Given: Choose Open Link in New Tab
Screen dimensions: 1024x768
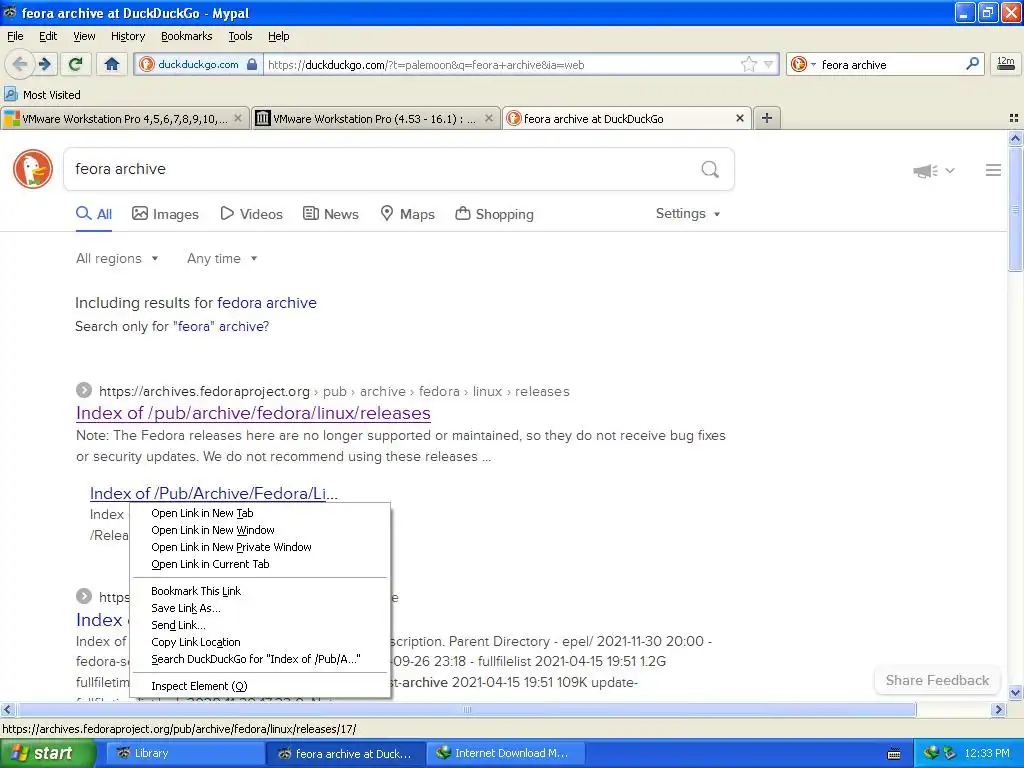Looking at the screenshot, I should coord(261,513).
